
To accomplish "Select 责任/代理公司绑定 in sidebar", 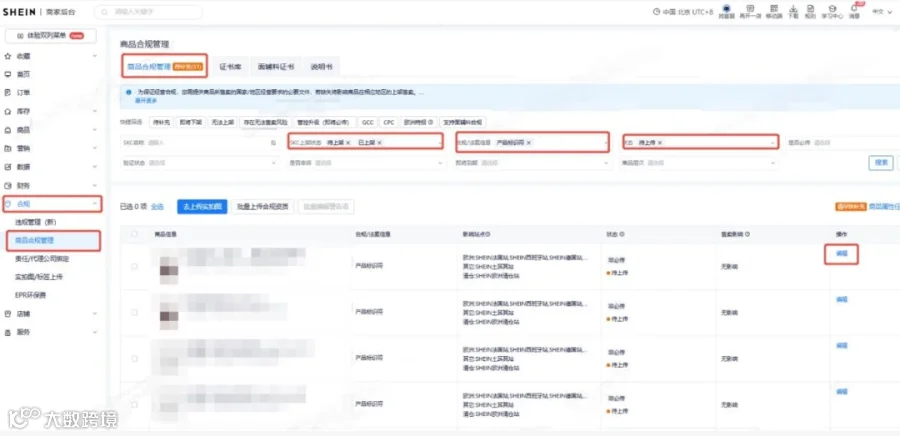I will click(x=42, y=259).
